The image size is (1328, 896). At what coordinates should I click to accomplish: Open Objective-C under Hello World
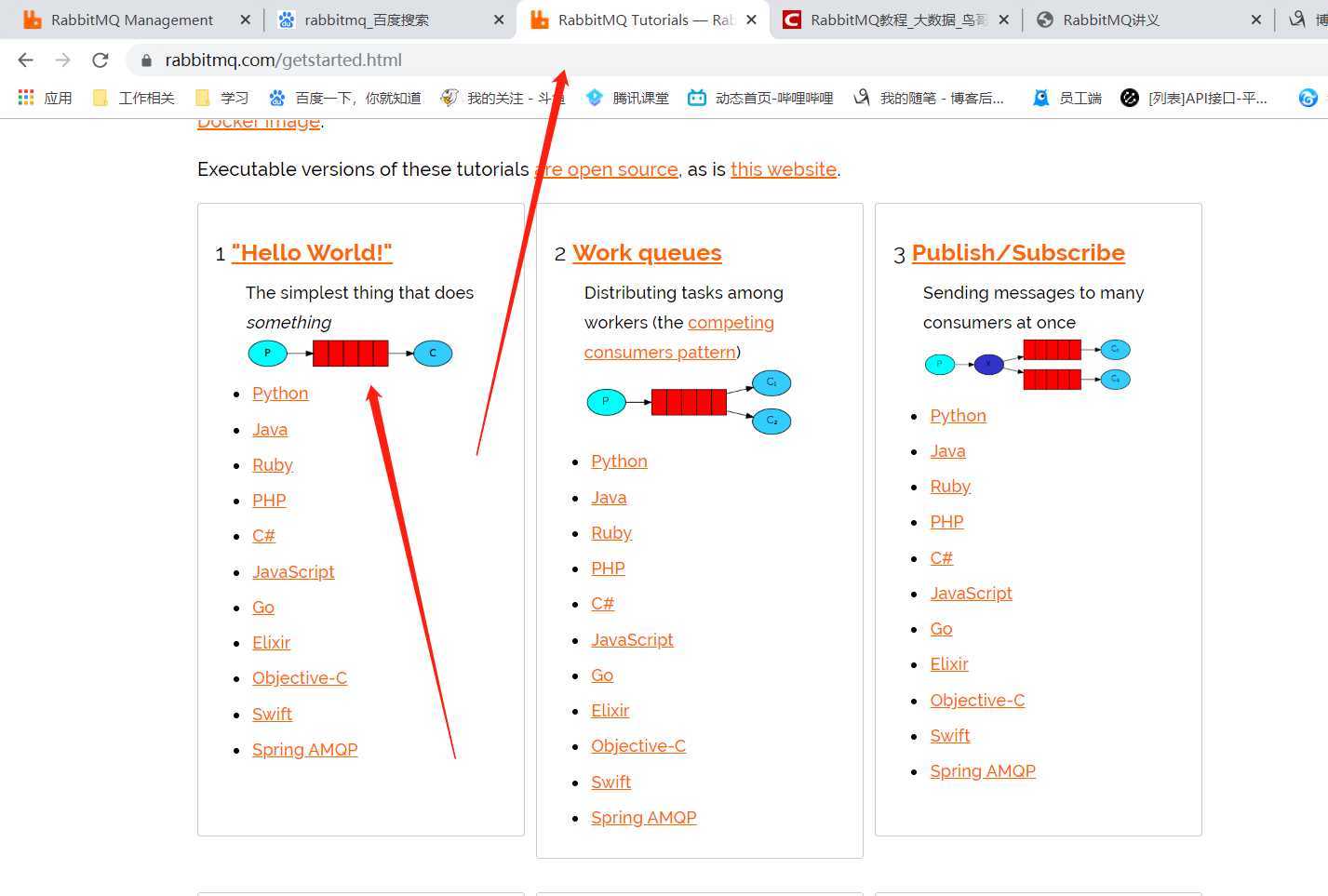coord(300,678)
